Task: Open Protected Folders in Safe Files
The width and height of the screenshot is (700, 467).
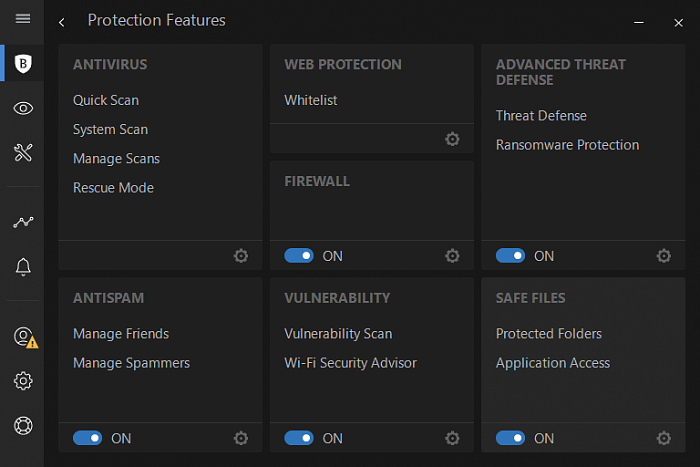Action: coord(549,334)
